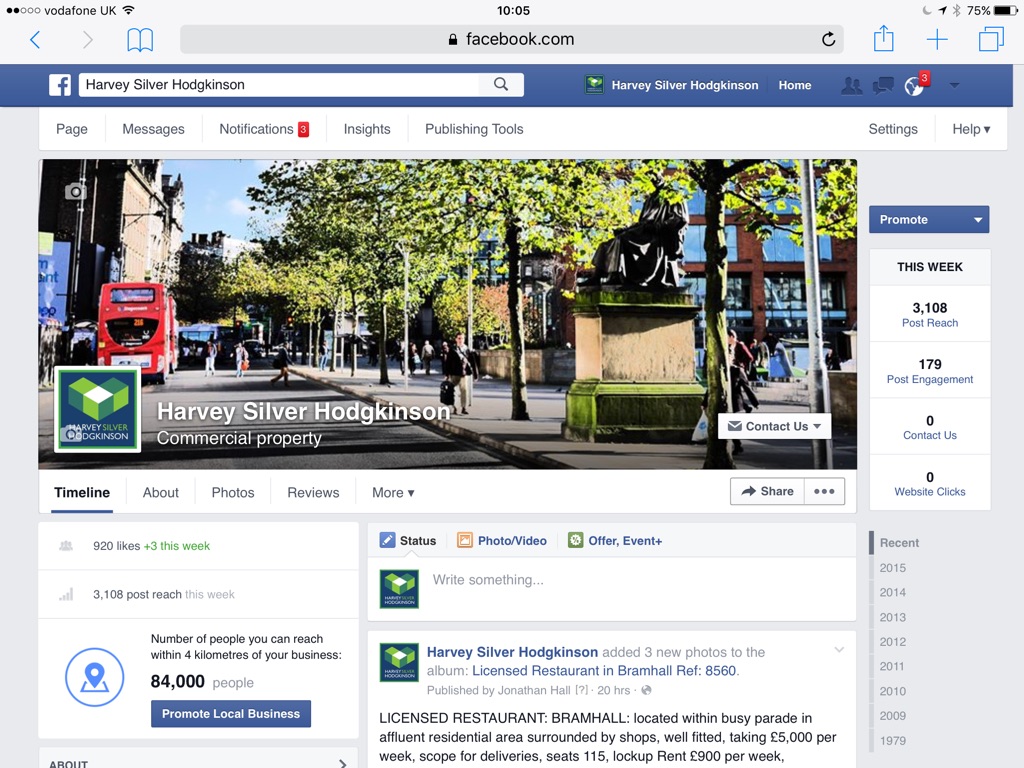Switch to the Insights tab
Screen dimensions: 1024x768
click(367, 129)
